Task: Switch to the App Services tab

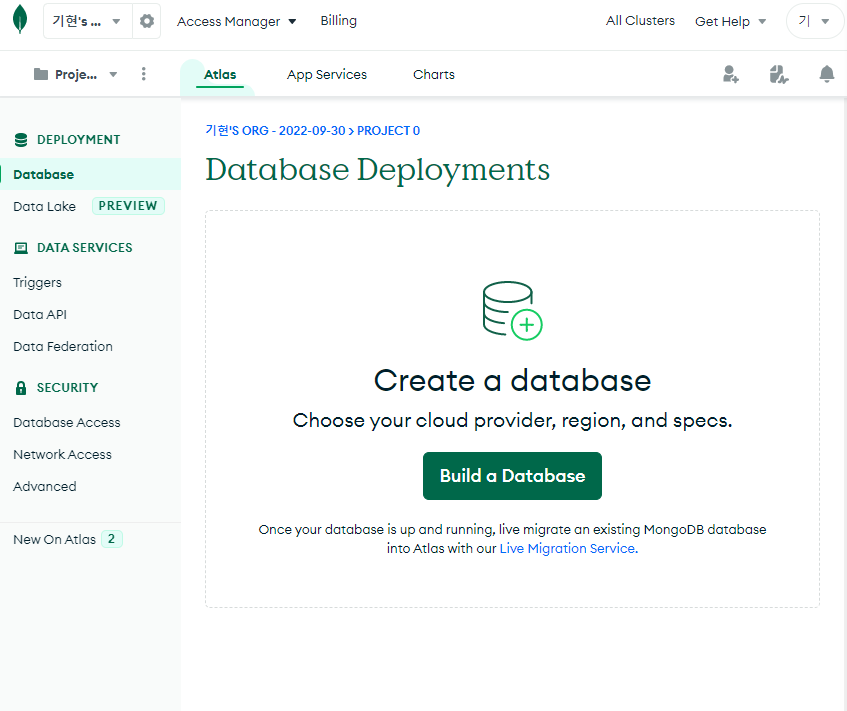Action: coord(327,75)
